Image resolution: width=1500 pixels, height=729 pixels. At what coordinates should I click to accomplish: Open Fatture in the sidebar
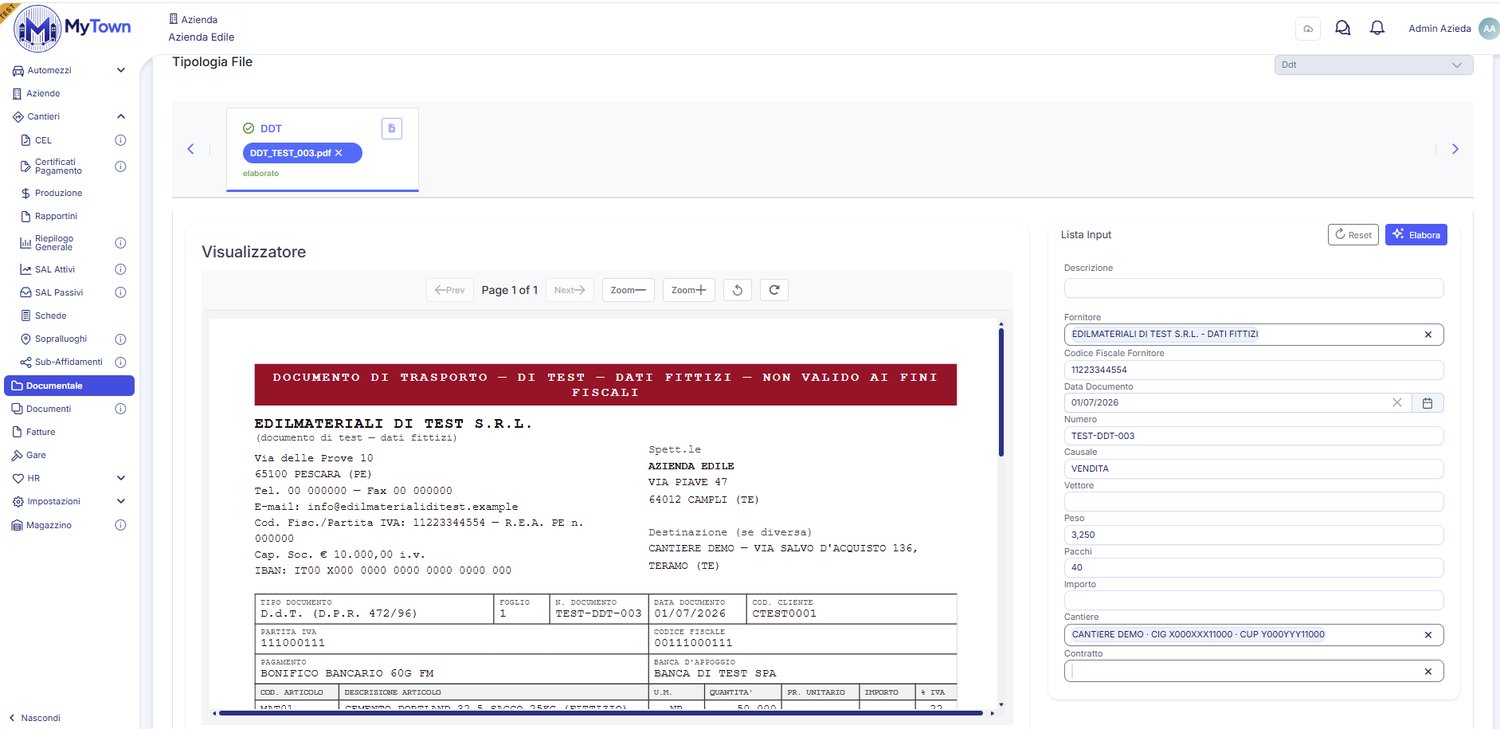(x=40, y=432)
